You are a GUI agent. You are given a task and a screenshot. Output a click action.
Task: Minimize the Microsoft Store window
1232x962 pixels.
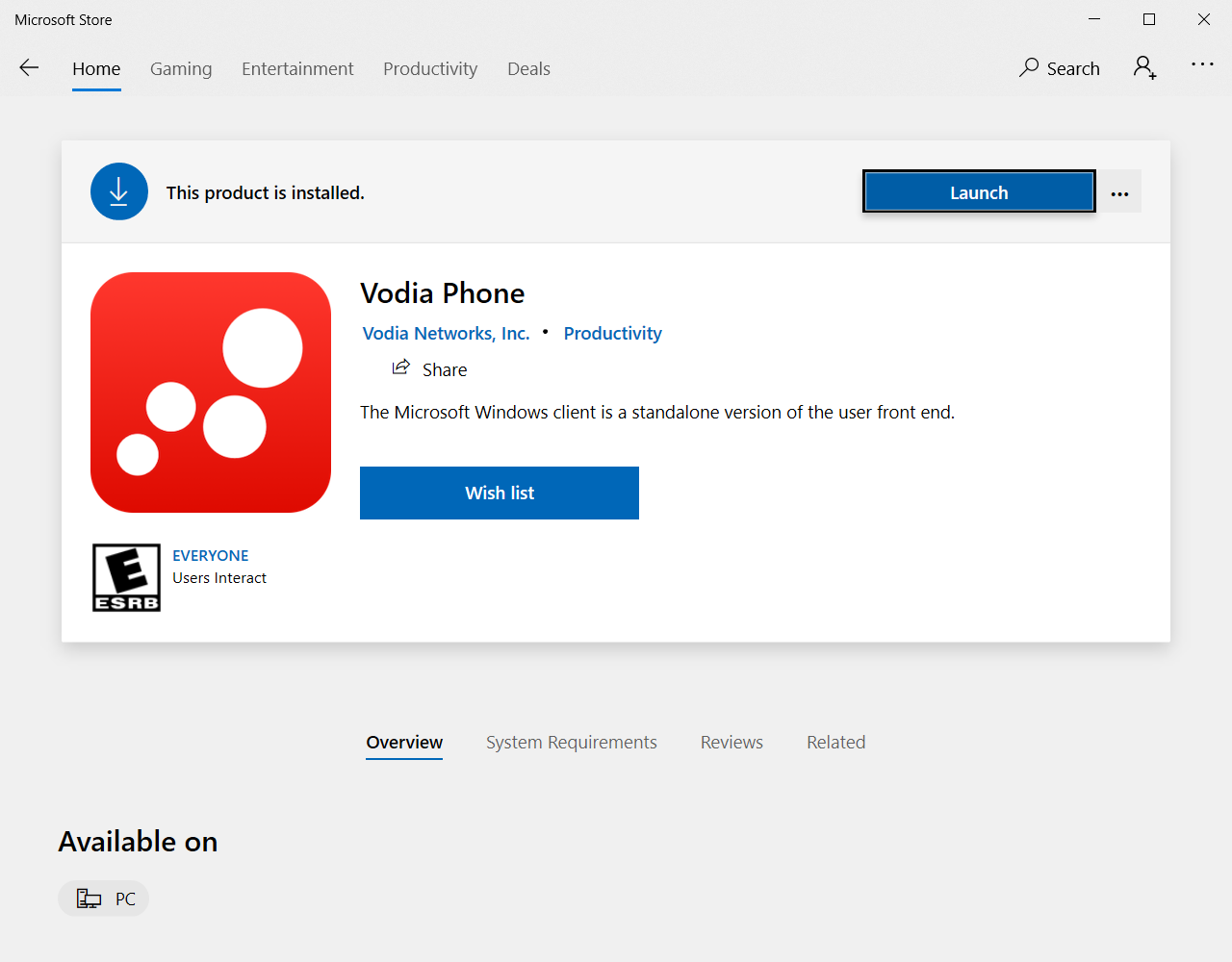1094,19
